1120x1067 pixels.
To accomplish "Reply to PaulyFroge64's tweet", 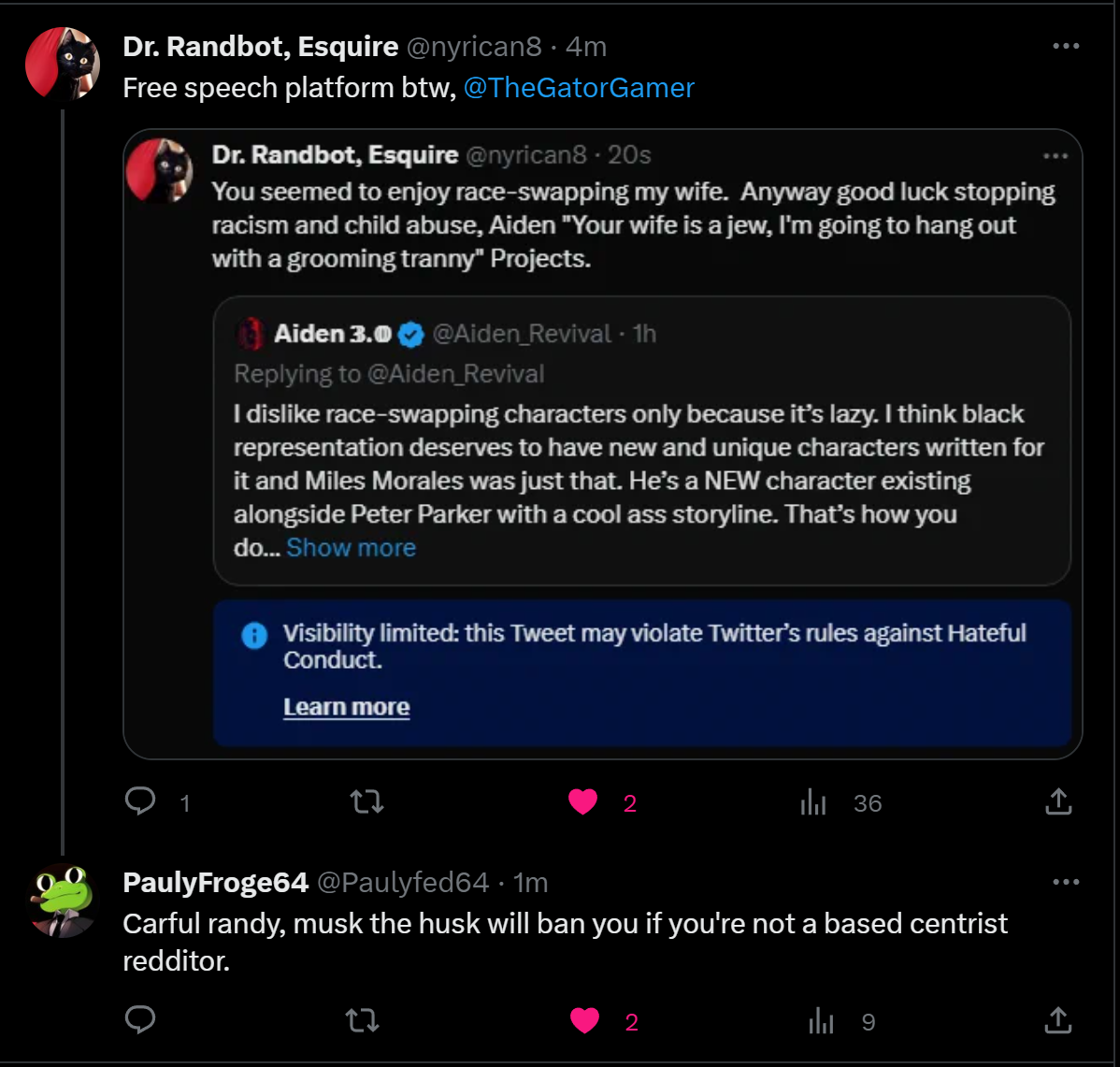I will (x=140, y=1020).
